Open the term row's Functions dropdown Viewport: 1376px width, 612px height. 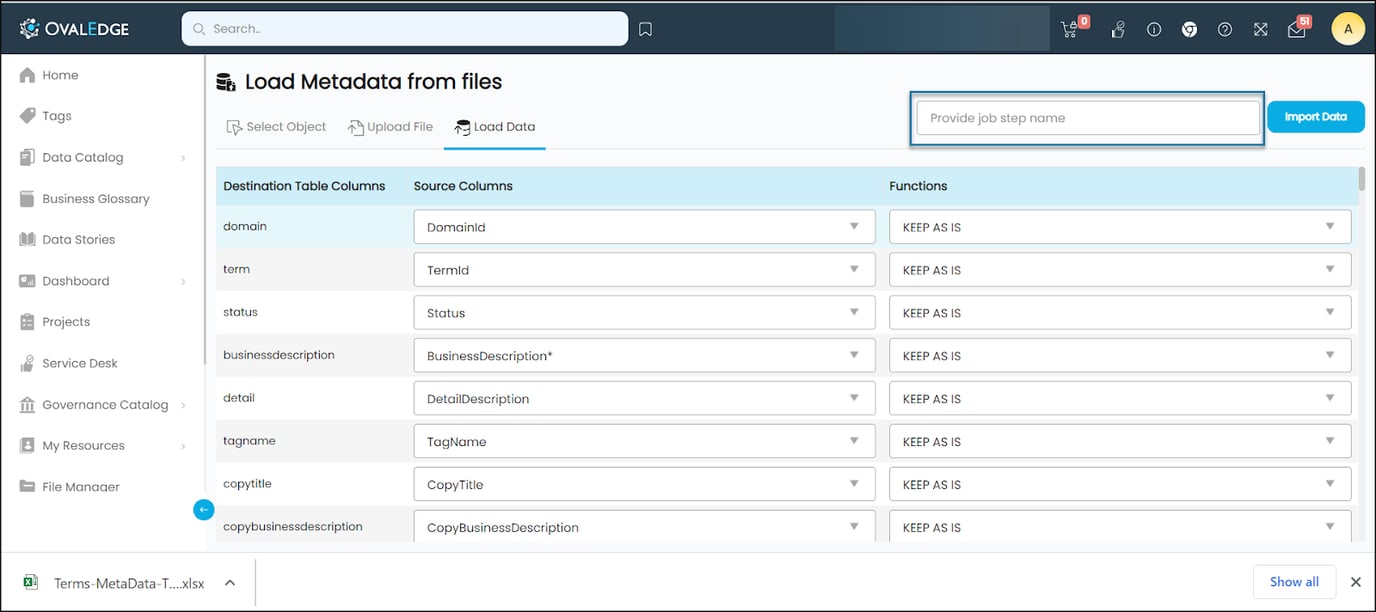[1120, 270]
